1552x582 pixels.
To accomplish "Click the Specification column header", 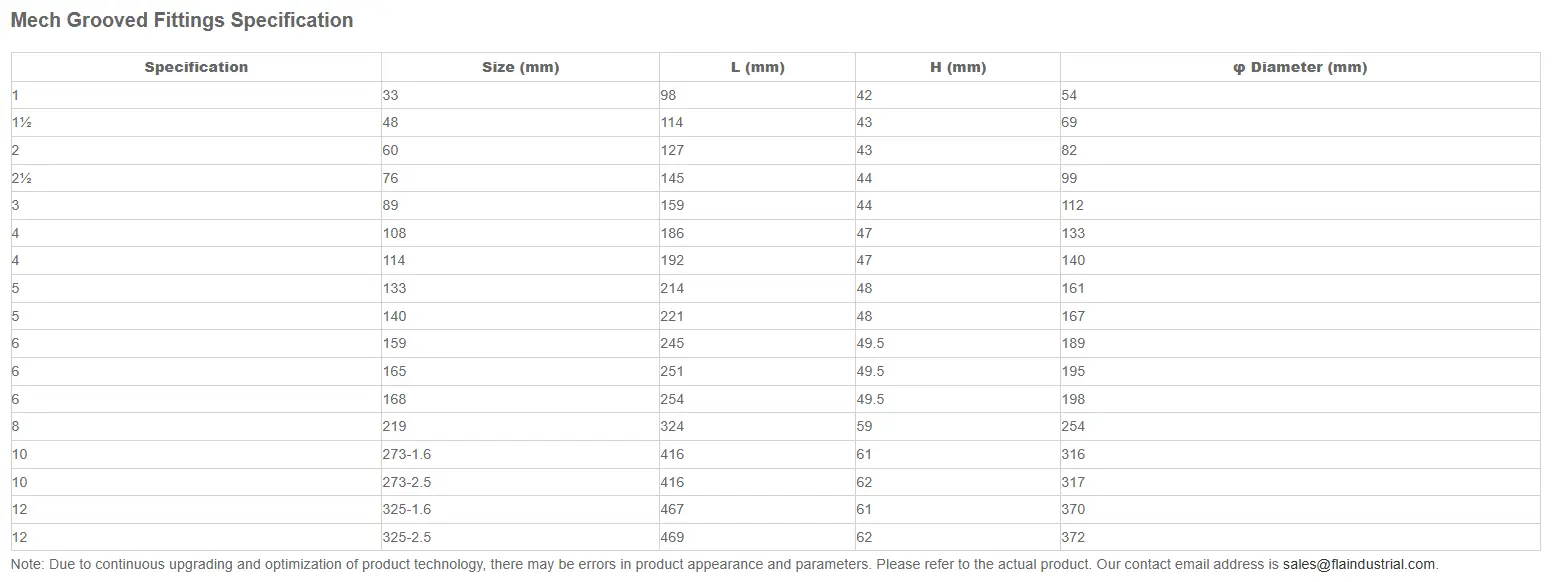I will pyautogui.click(x=196, y=67).
